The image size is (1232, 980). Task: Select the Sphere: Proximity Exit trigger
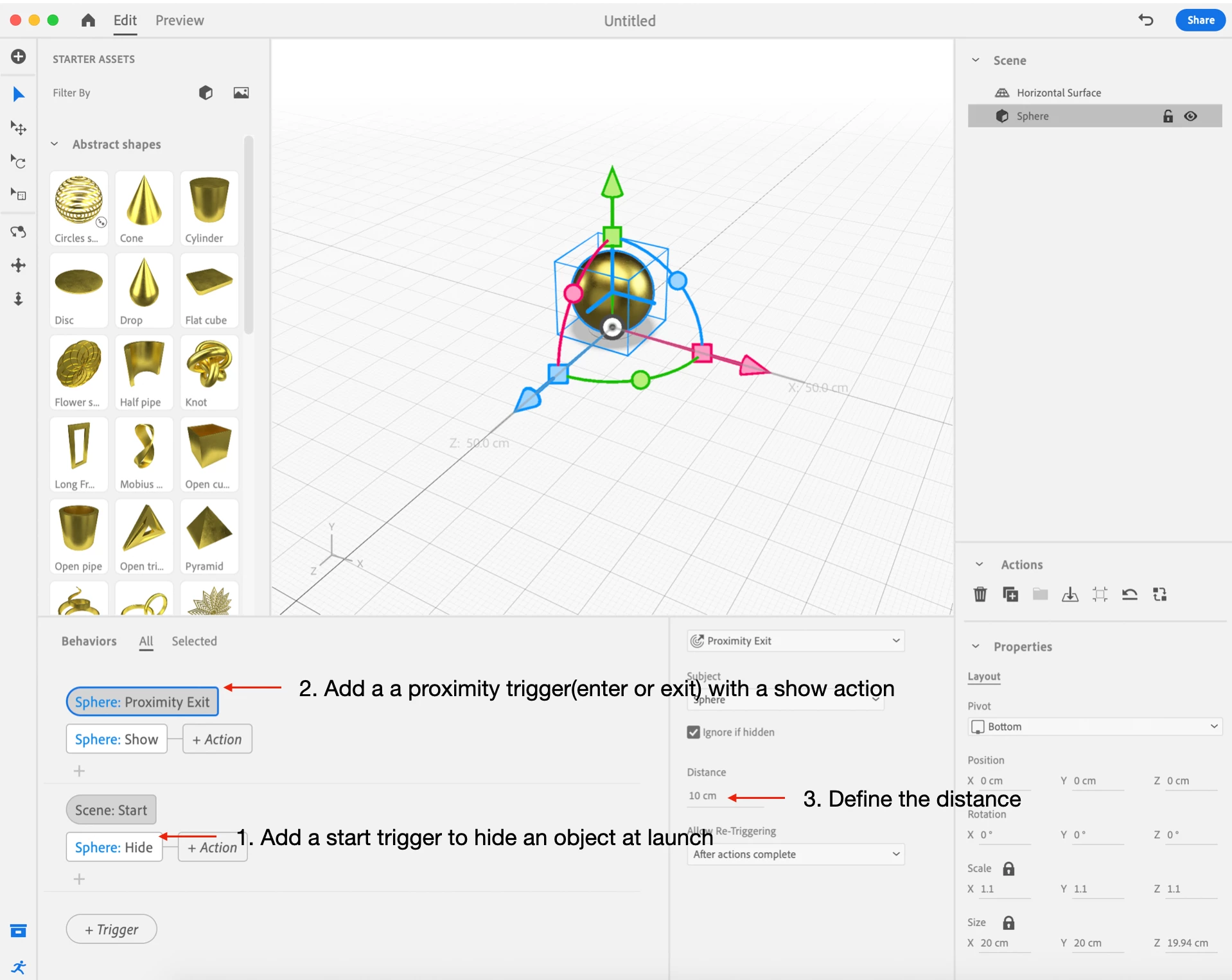coord(142,702)
